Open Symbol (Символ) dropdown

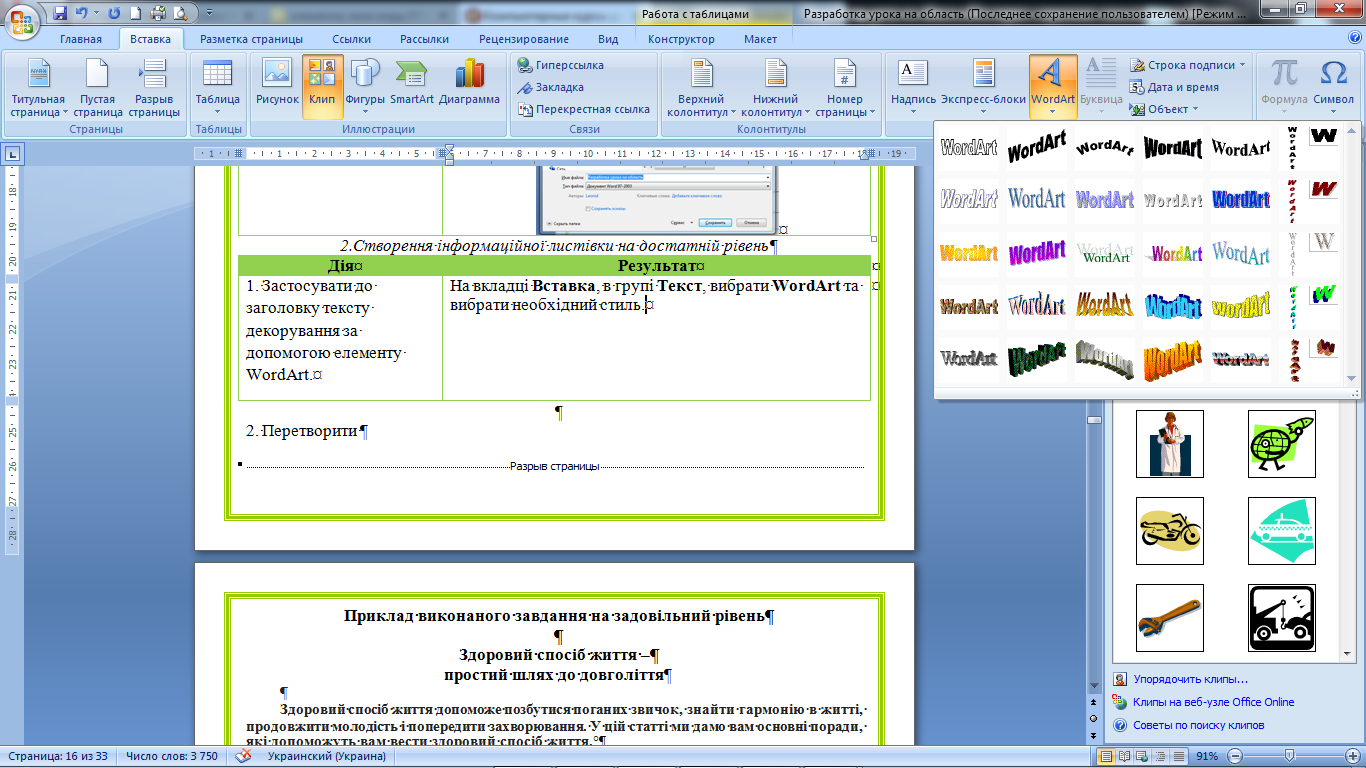[x=1334, y=88]
